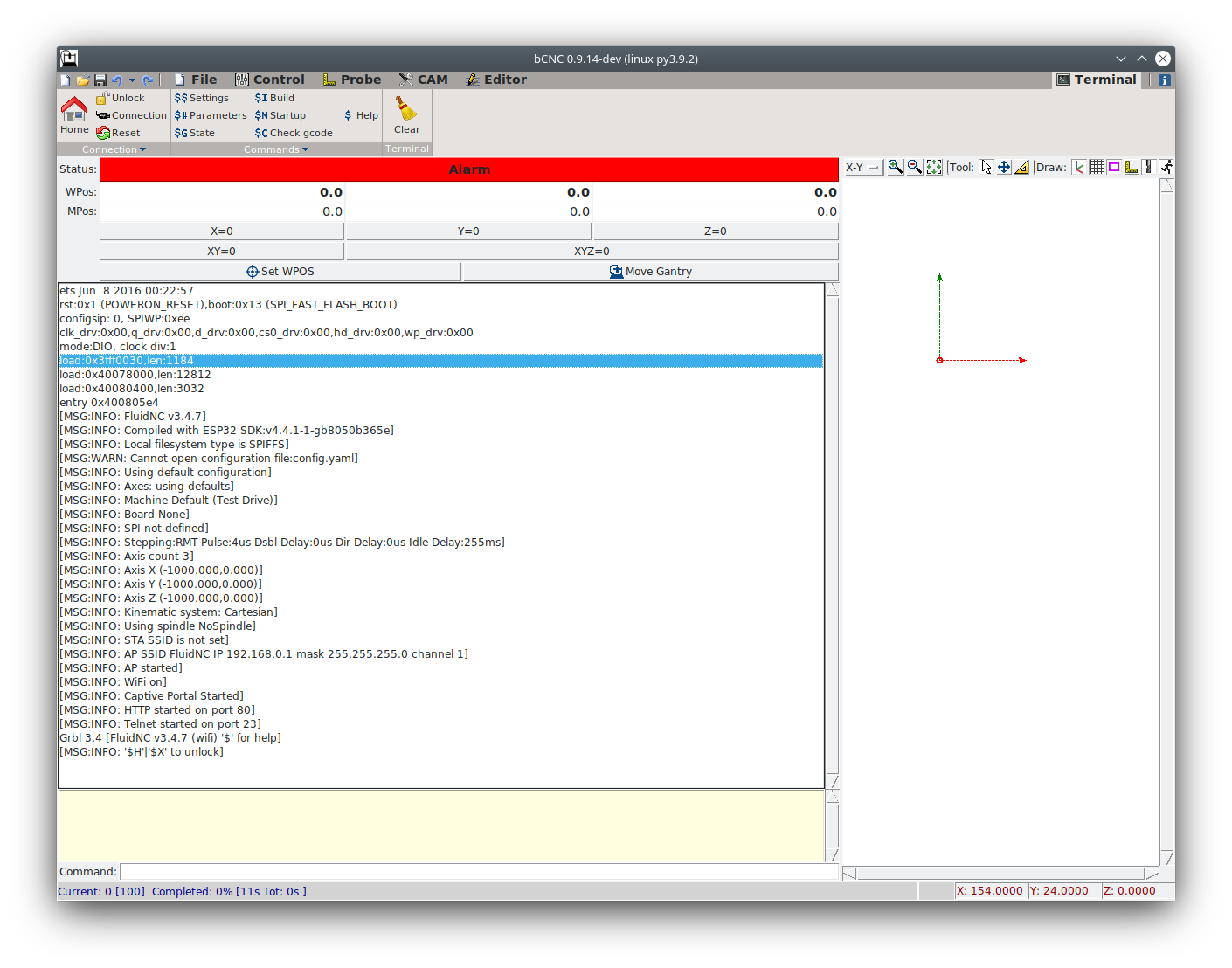Screen dimensions: 1232x968
Task: Send $N Startup command
Action: [280, 115]
